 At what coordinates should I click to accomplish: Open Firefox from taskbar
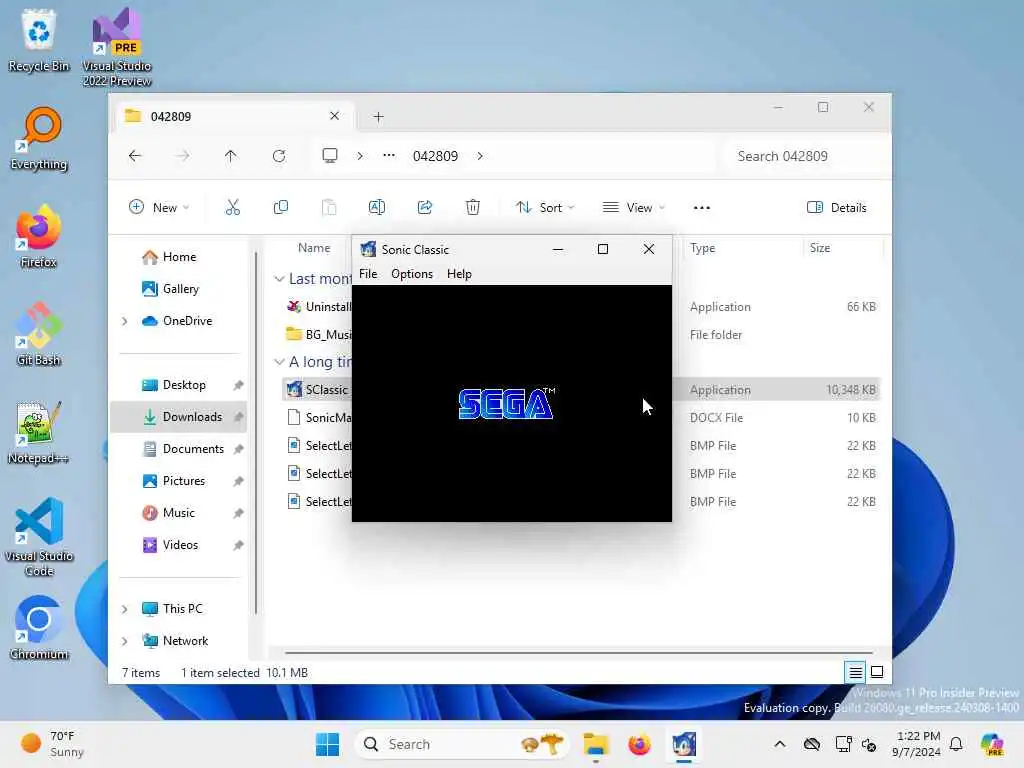(x=639, y=744)
